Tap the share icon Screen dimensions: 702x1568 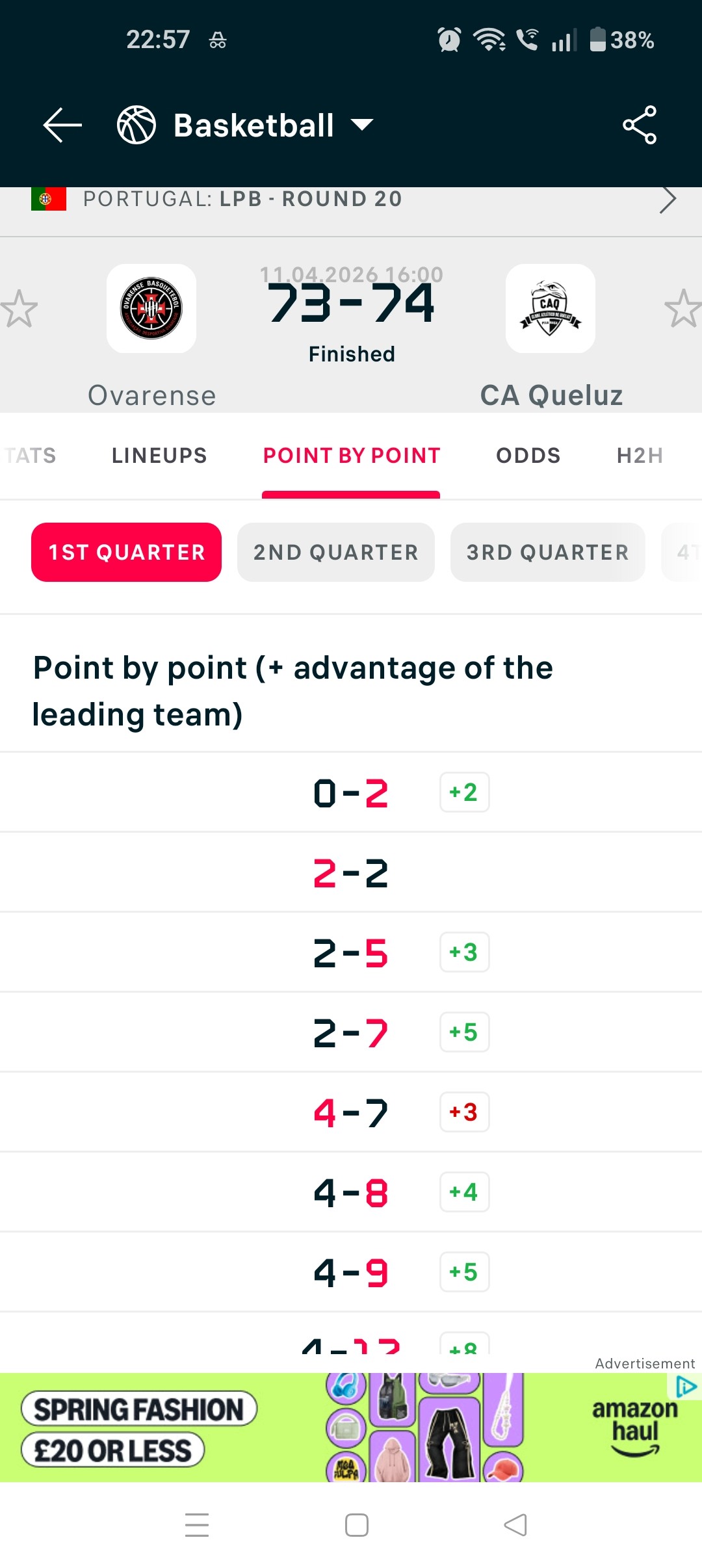(x=640, y=125)
